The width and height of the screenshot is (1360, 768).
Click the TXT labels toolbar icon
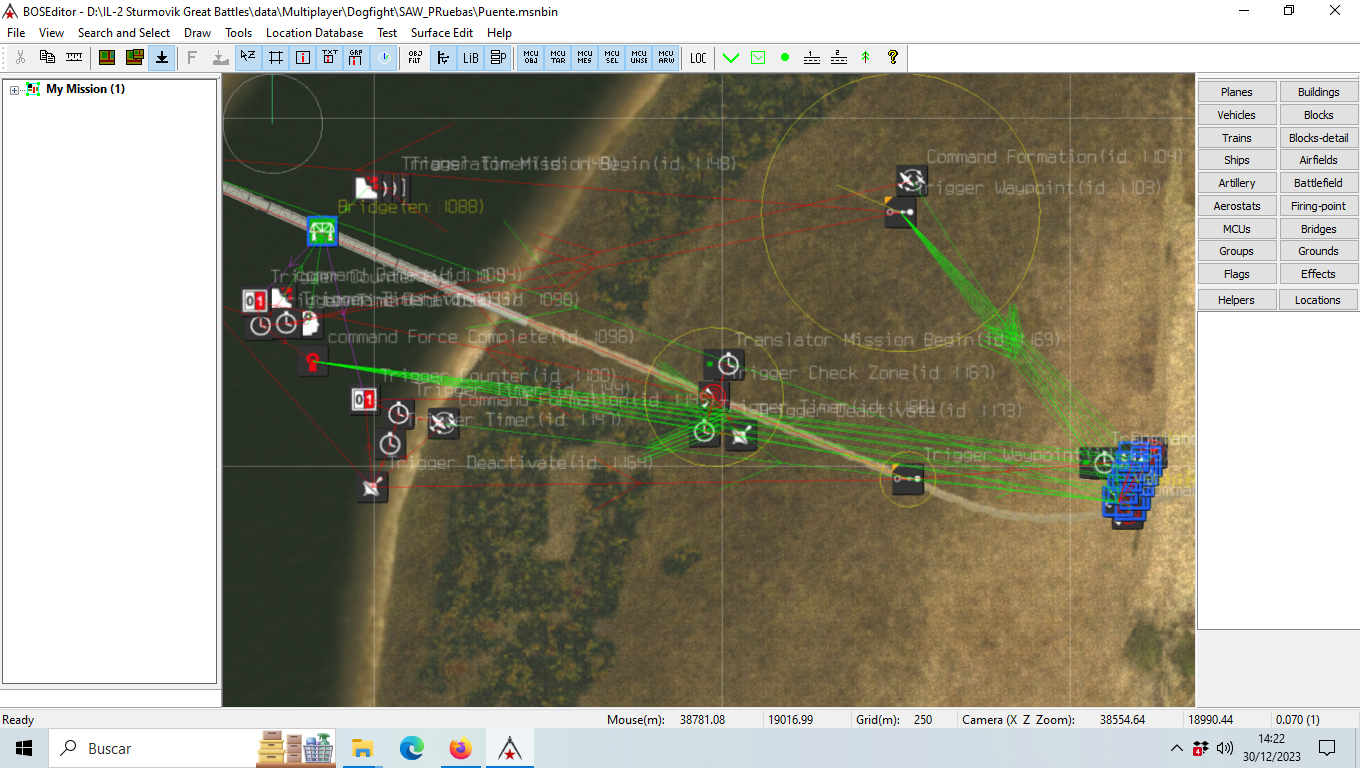point(329,58)
